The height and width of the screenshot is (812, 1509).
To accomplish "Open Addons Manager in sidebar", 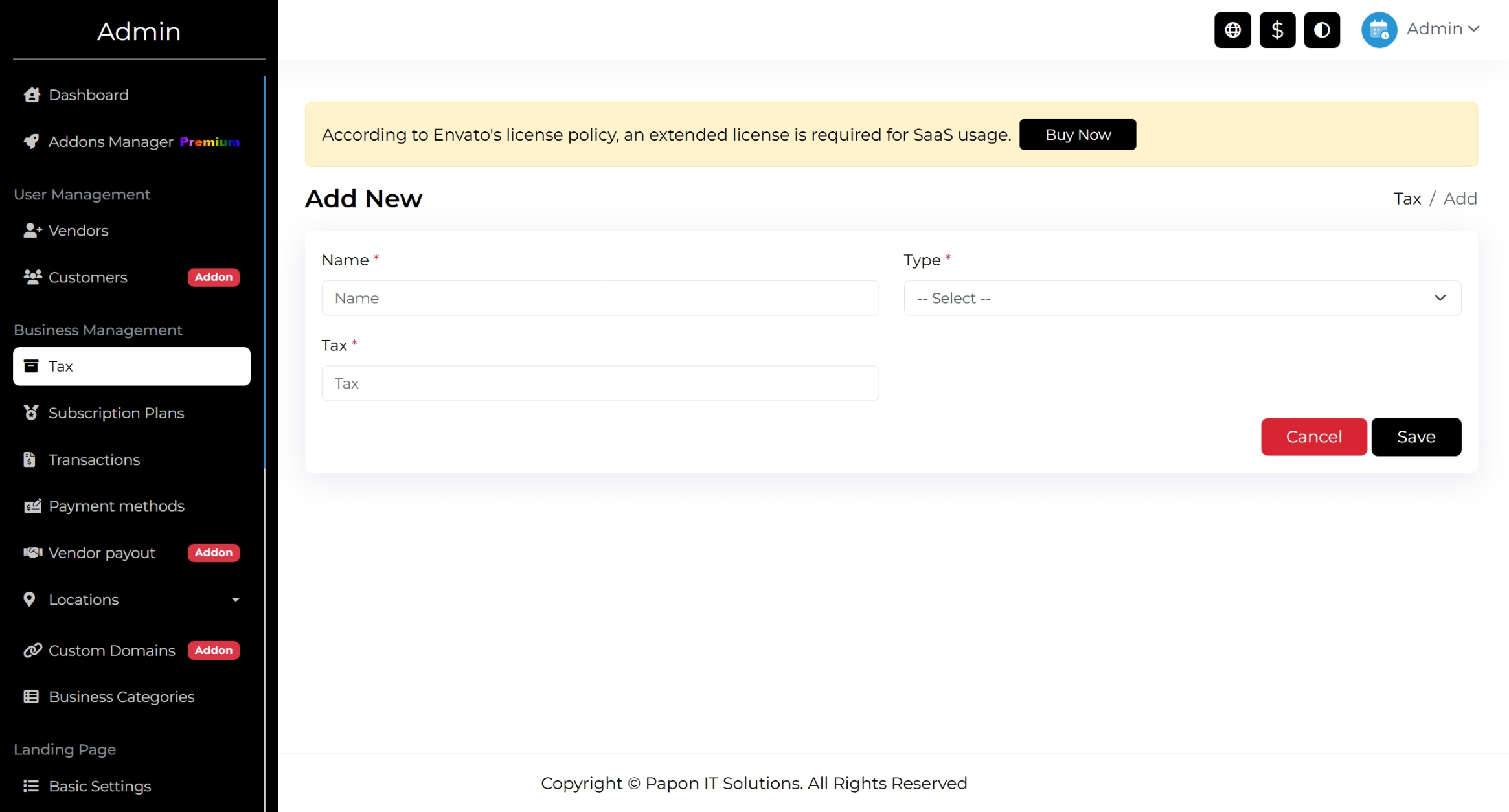I will click(111, 142).
